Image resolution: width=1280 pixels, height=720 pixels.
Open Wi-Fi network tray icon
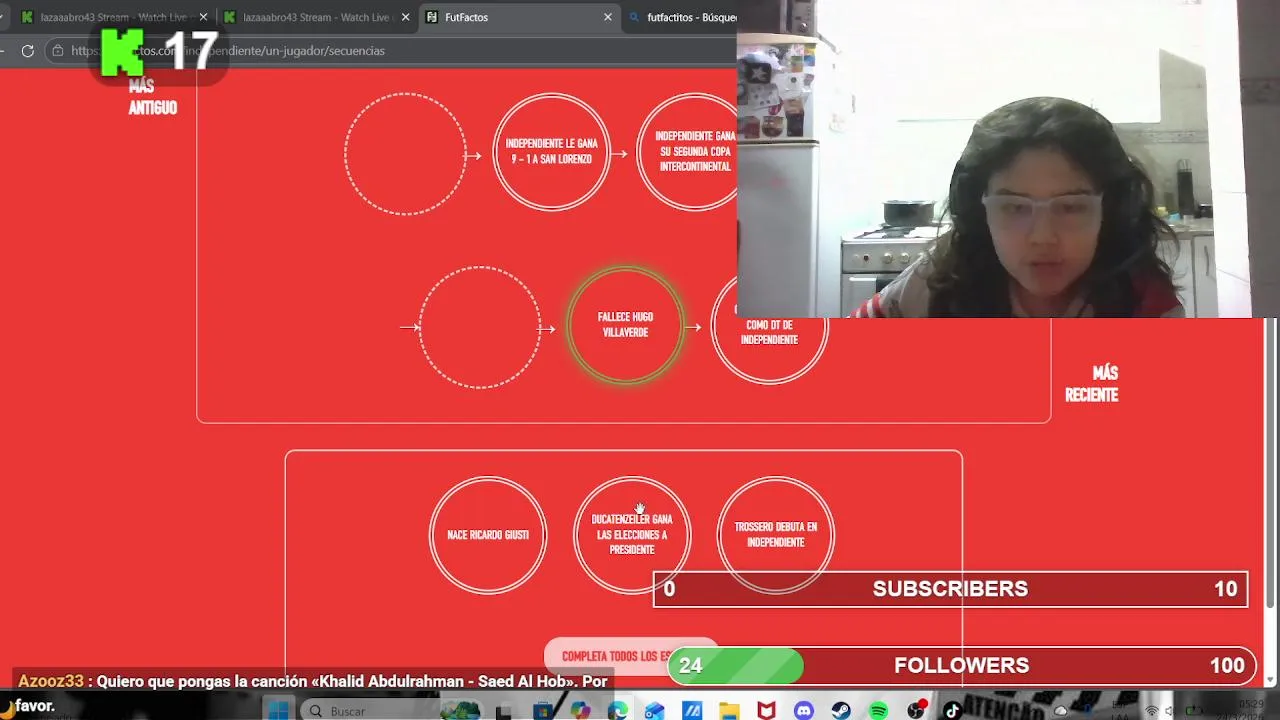point(1152,711)
